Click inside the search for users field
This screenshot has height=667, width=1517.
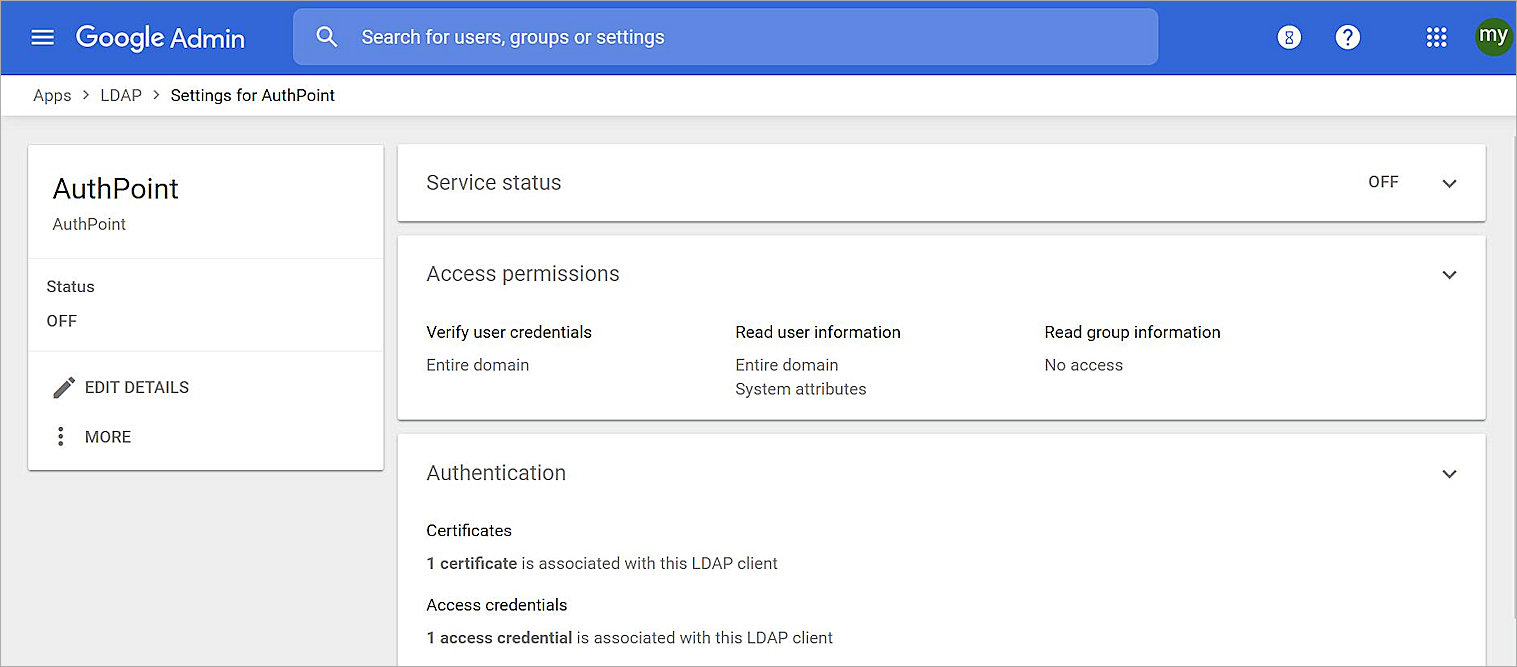[700, 36]
